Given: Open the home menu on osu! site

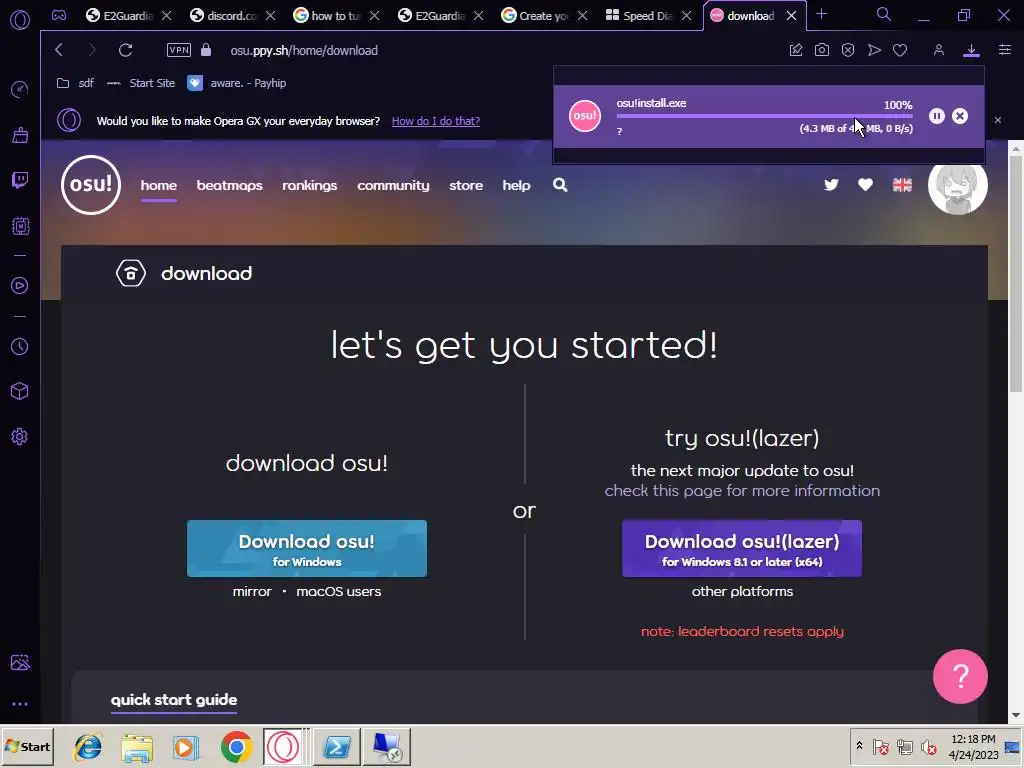Looking at the screenshot, I should (159, 185).
